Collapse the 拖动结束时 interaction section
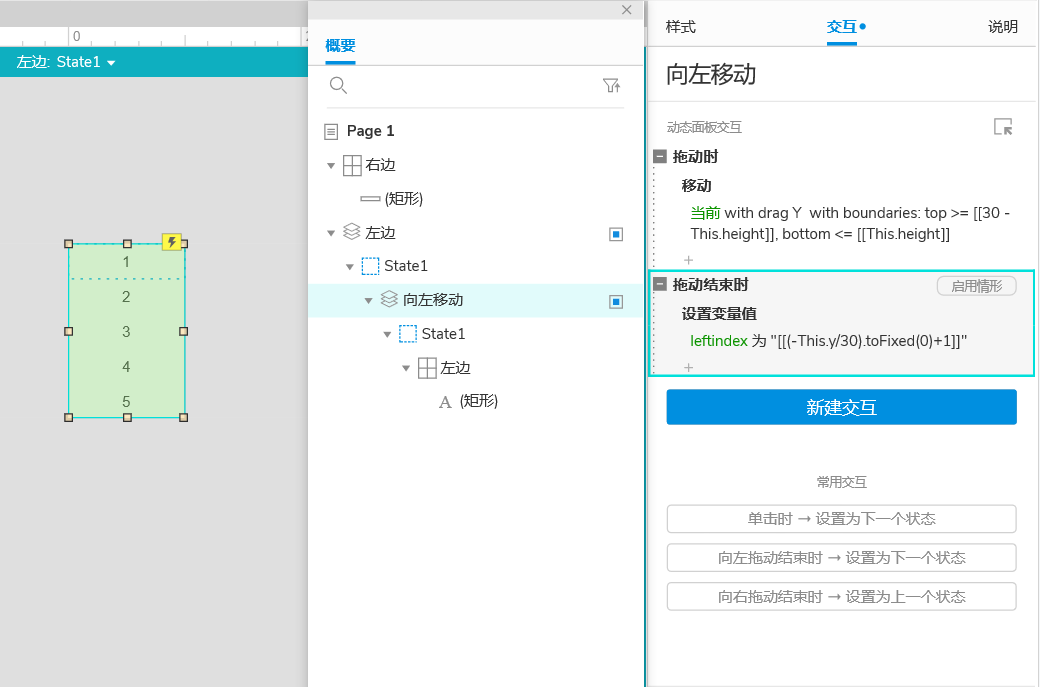This screenshot has width=1040, height=687. click(x=660, y=284)
